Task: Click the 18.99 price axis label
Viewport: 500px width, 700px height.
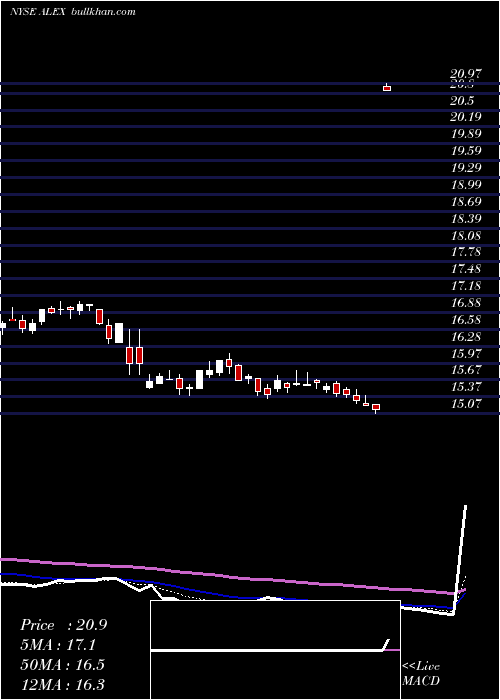Action: coord(466,185)
